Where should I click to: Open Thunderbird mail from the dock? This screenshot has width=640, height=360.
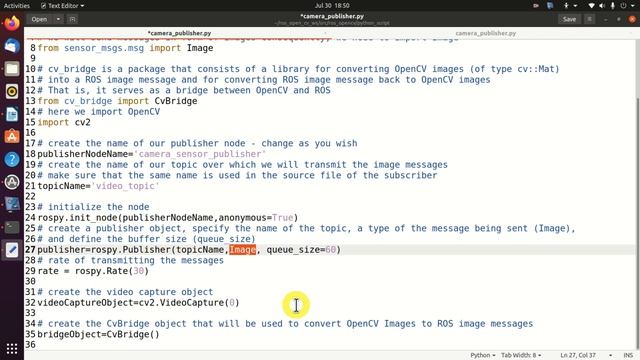[12, 46]
